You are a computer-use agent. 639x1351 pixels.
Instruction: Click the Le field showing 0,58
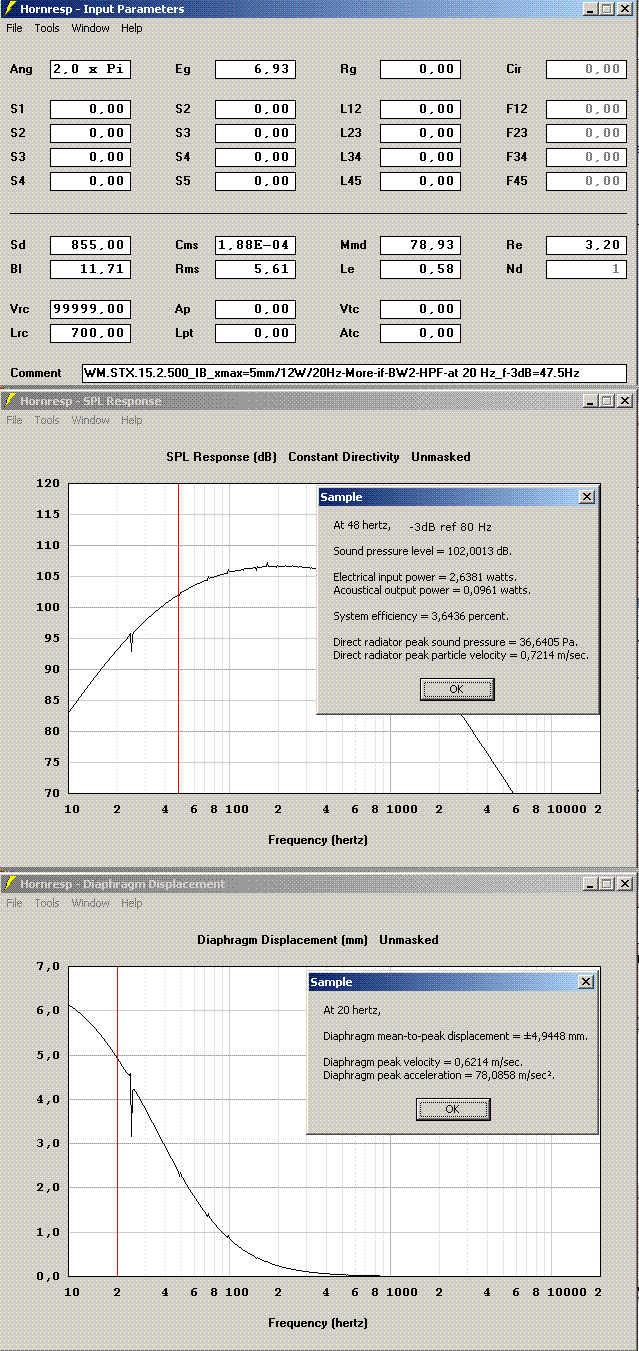tap(420, 269)
